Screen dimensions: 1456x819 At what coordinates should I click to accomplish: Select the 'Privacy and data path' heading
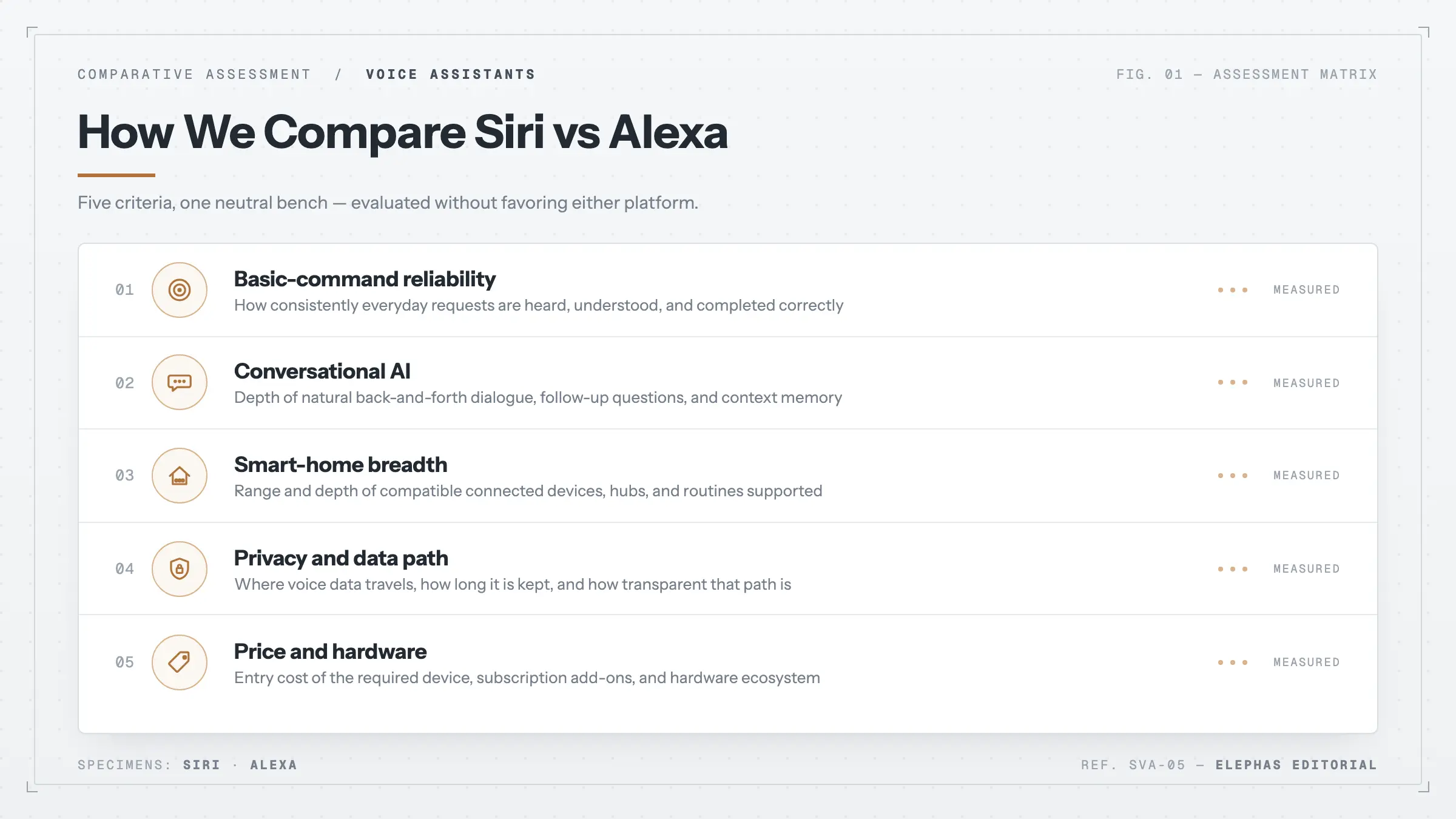(341, 558)
